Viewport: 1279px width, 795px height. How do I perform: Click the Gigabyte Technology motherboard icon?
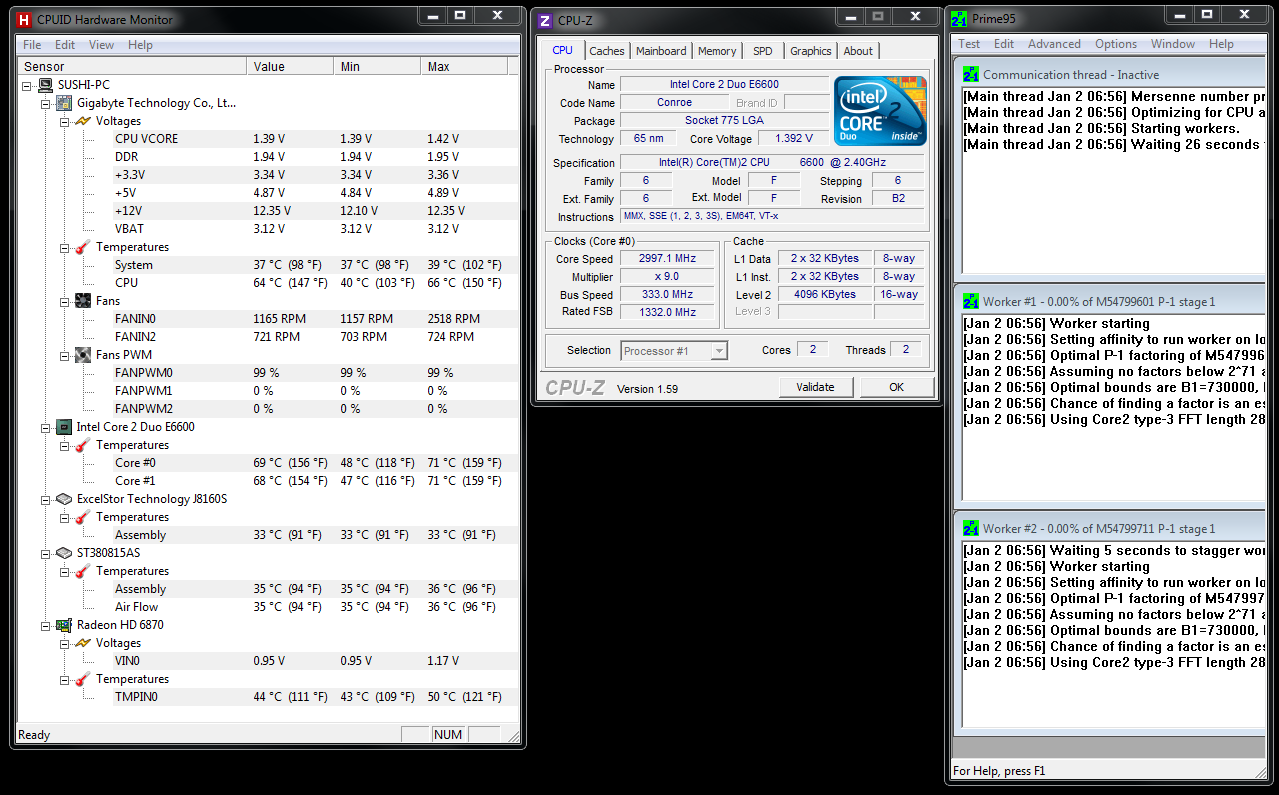click(x=64, y=103)
